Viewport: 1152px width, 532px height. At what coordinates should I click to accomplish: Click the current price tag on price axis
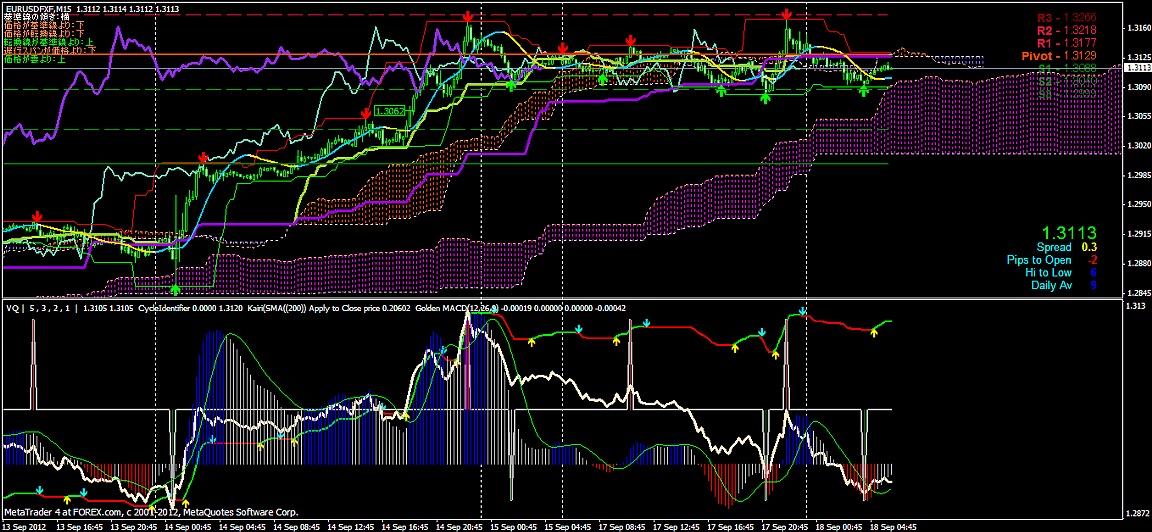pyautogui.click(x=1135, y=68)
